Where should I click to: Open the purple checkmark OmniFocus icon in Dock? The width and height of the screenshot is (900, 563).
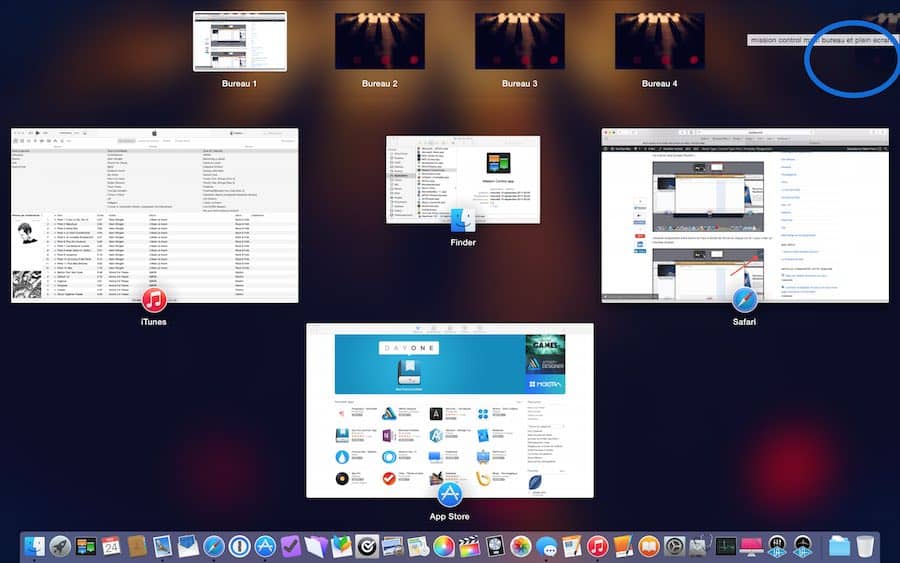[x=290, y=546]
